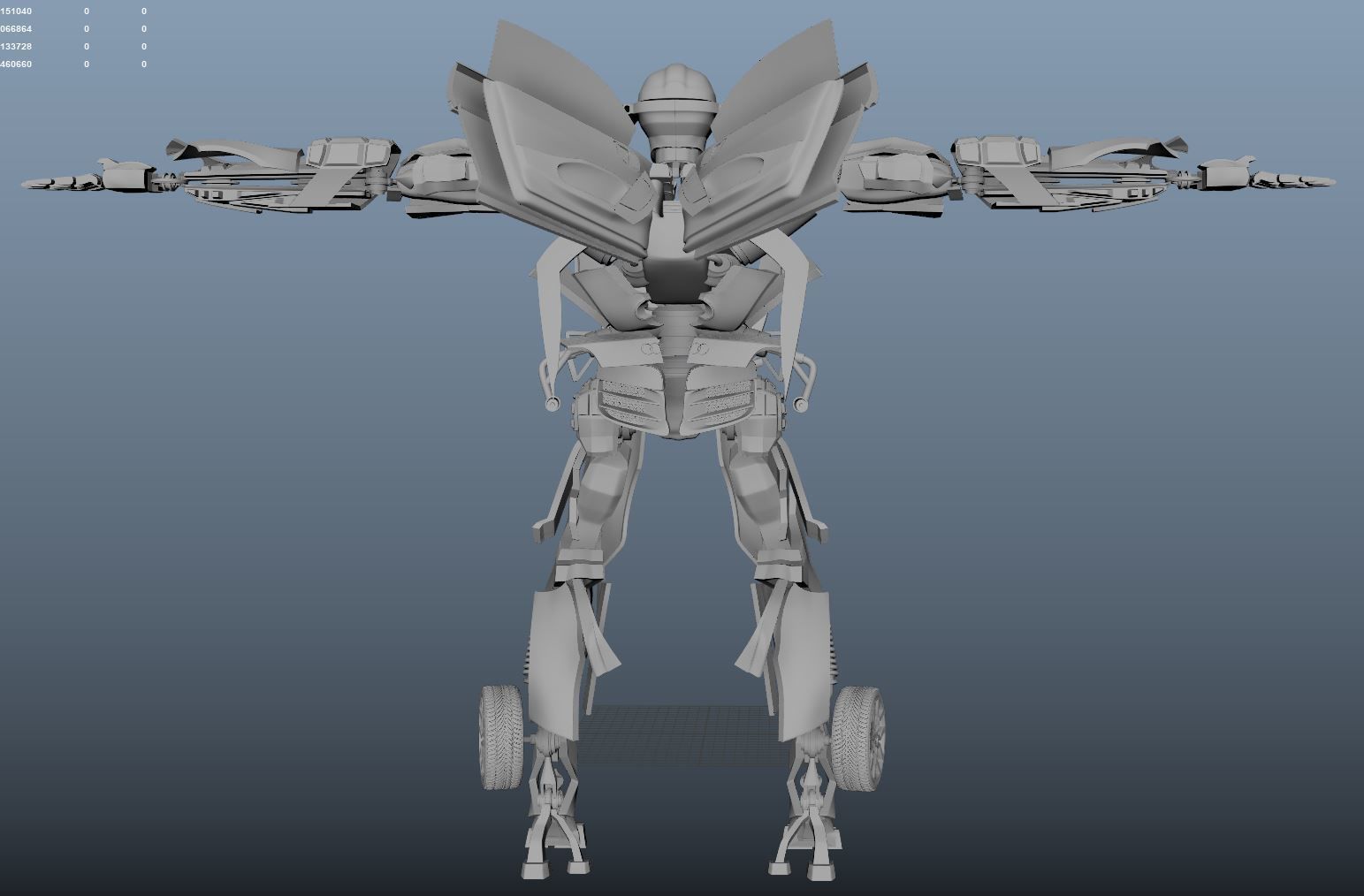The width and height of the screenshot is (1364, 896).
Task: Select the robot's head mesh
Action: click(675, 97)
